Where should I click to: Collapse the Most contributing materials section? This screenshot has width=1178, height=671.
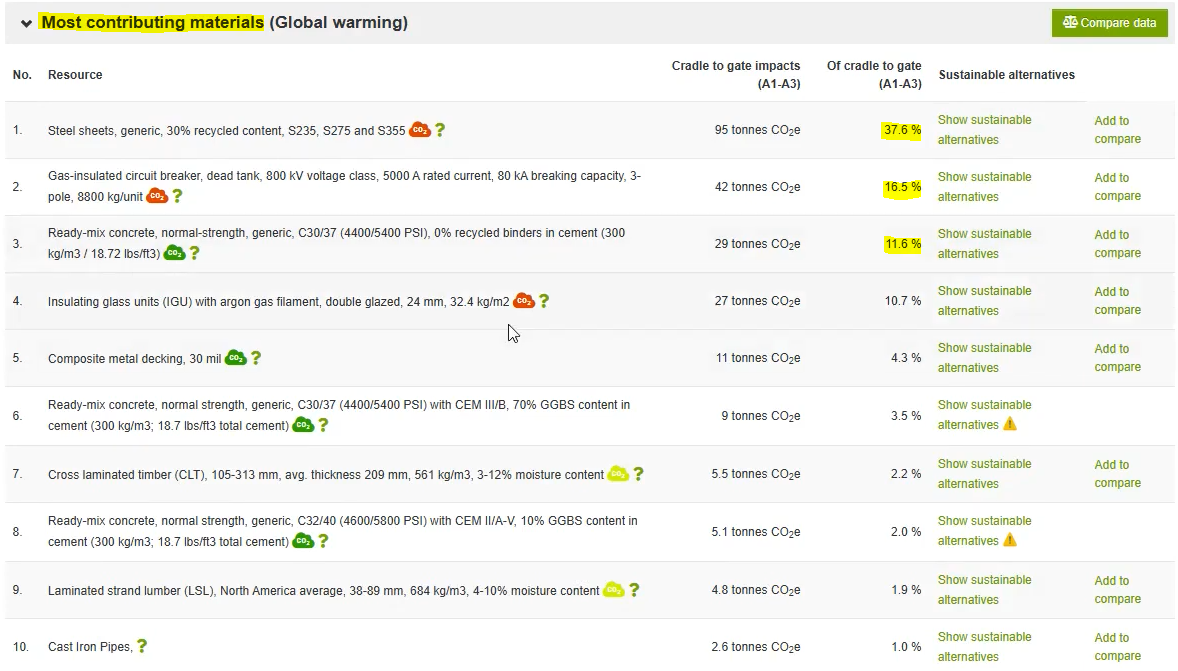pos(26,23)
